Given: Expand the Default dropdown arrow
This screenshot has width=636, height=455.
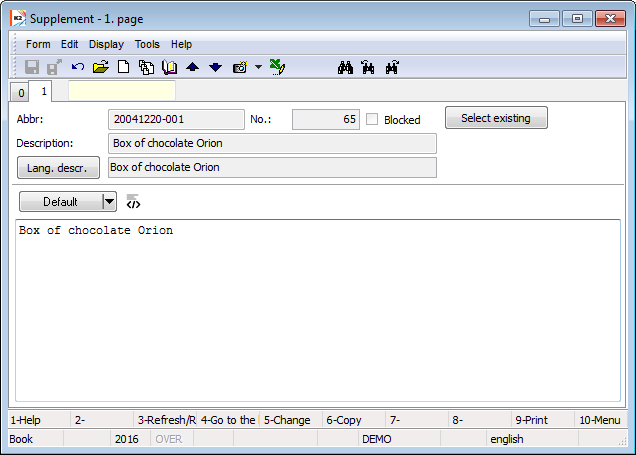Looking at the screenshot, I should (x=109, y=202).
